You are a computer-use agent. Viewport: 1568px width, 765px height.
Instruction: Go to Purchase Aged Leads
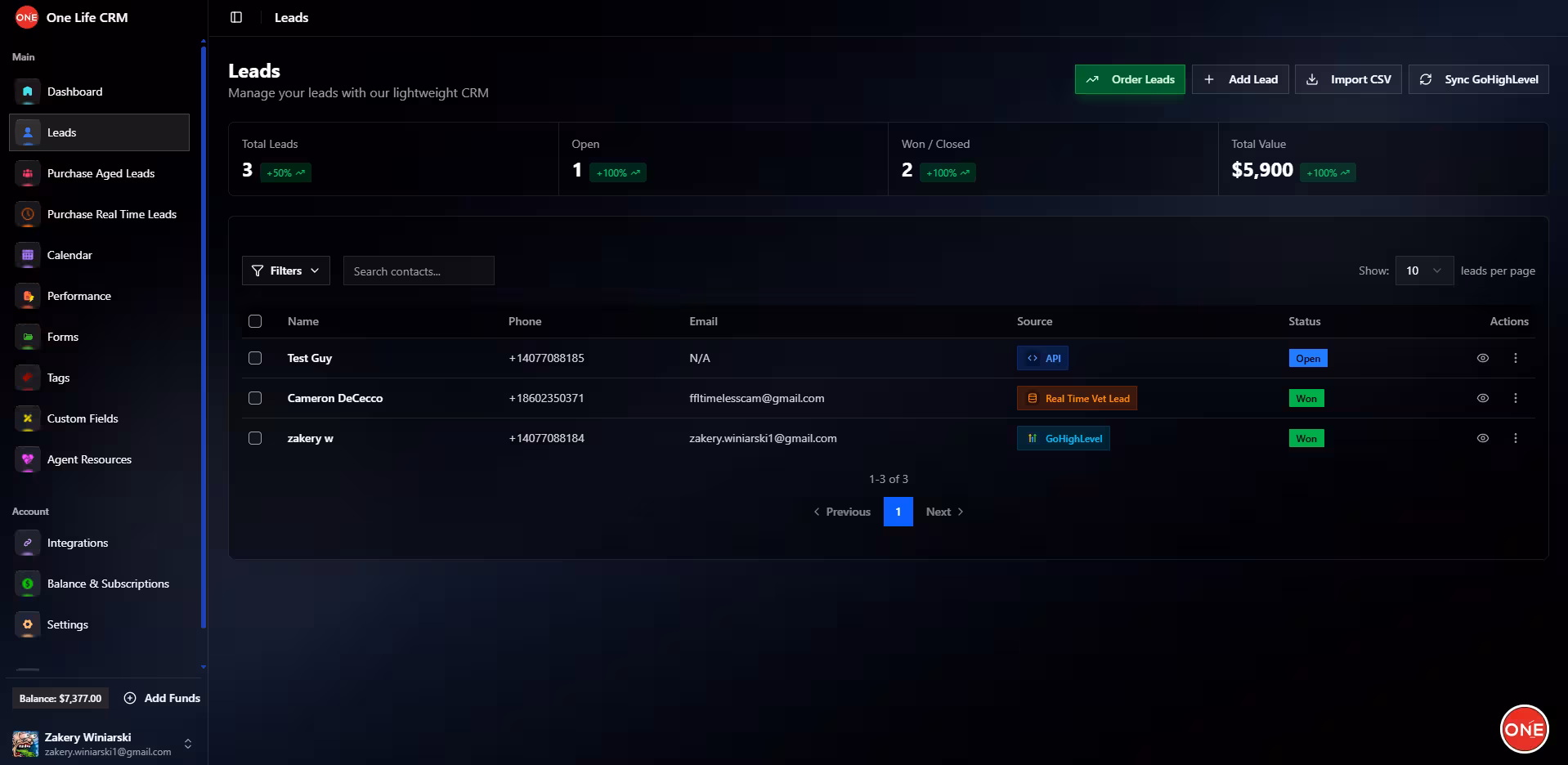tap(101, 173)
